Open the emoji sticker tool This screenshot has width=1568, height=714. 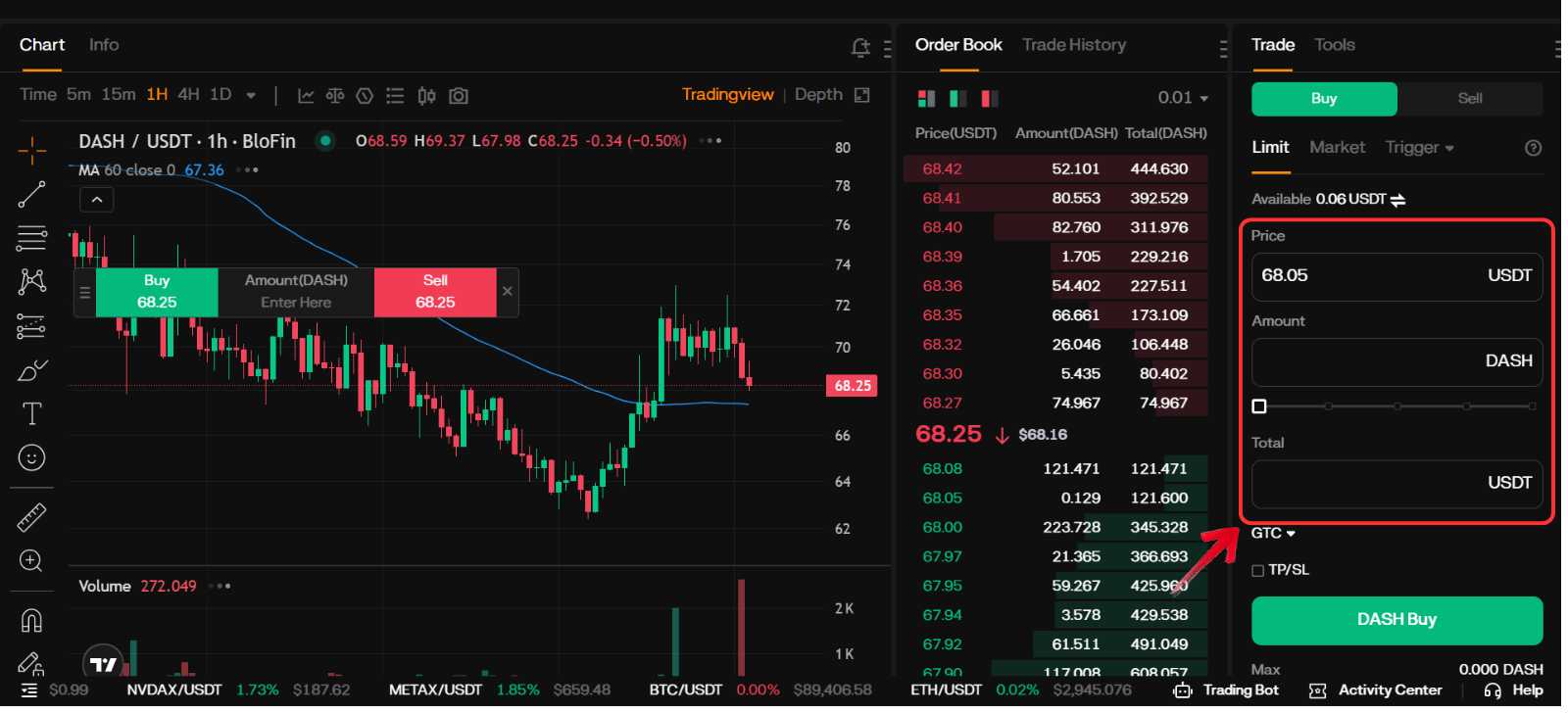(31, 458)
